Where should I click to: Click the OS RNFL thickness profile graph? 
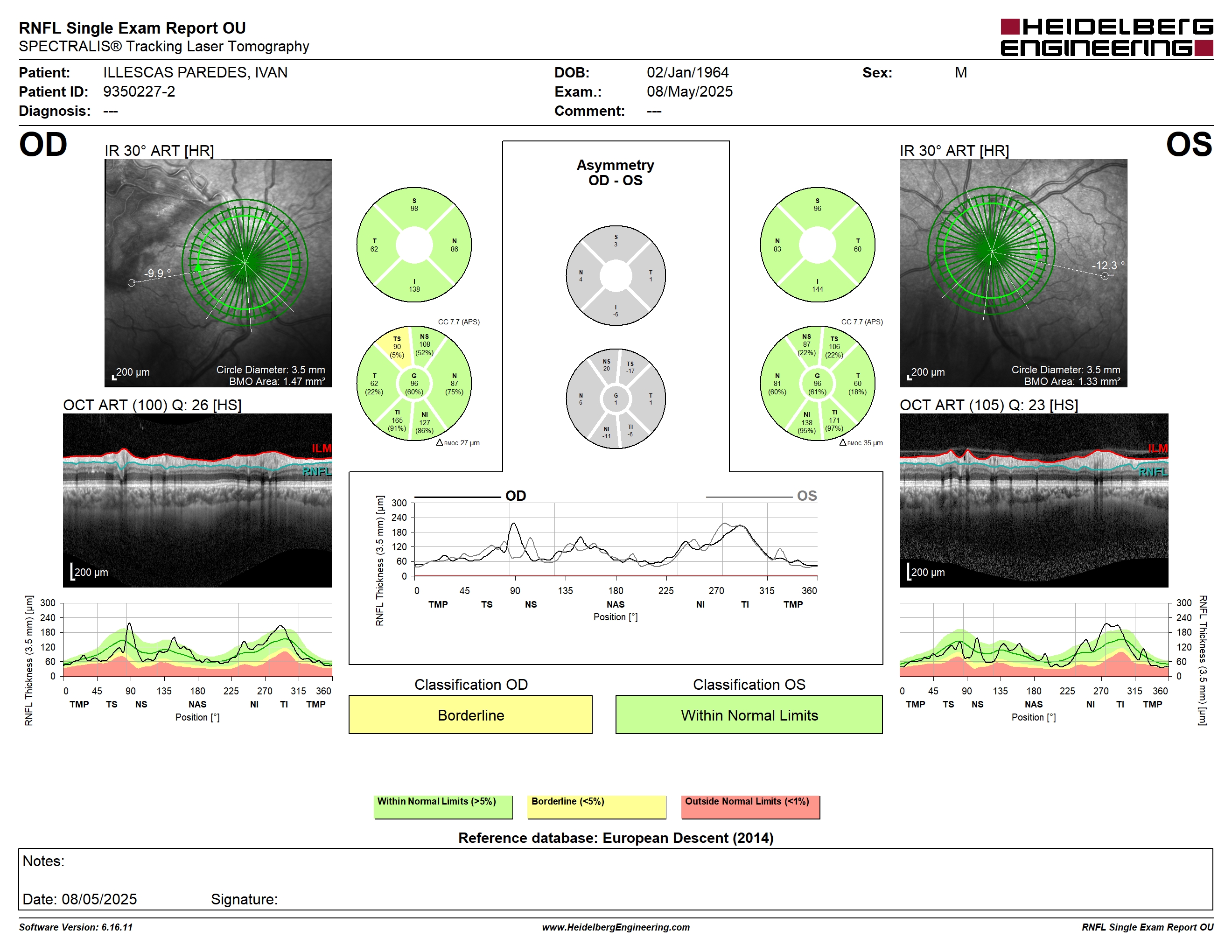[x=1034, y=639]
